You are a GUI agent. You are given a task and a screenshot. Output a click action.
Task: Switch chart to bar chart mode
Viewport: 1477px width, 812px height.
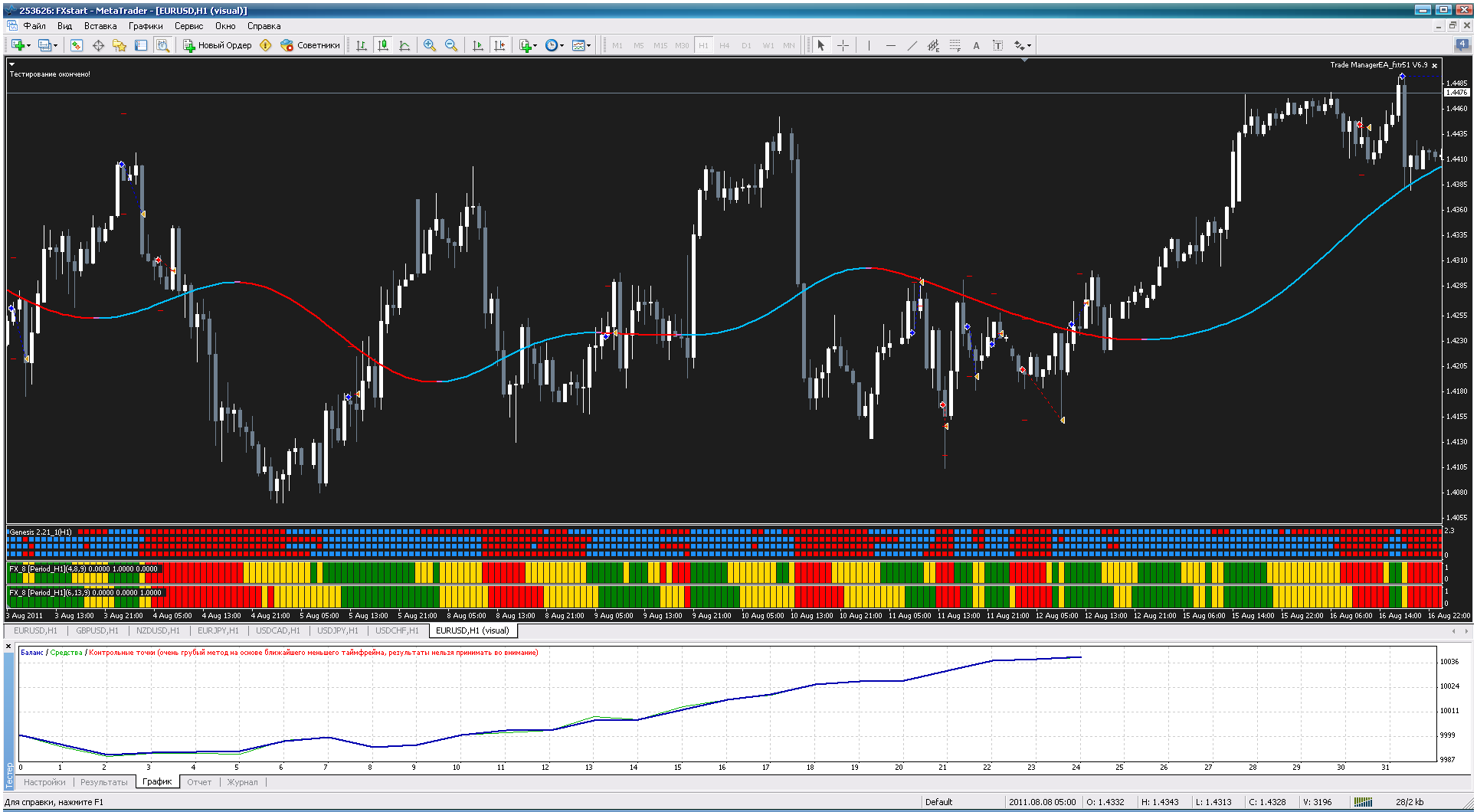[x=362, y=45]
